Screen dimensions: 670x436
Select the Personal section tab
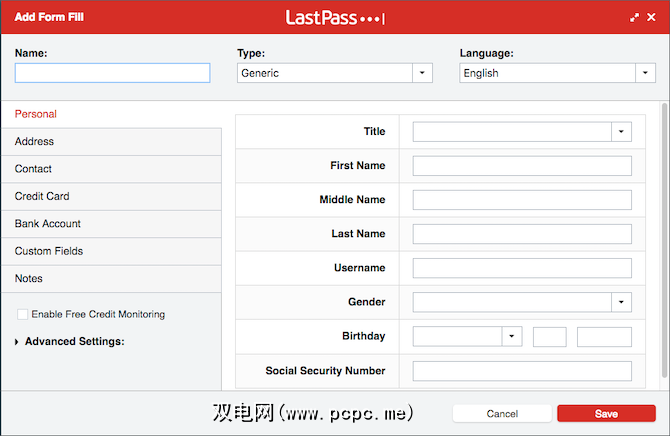111,114
